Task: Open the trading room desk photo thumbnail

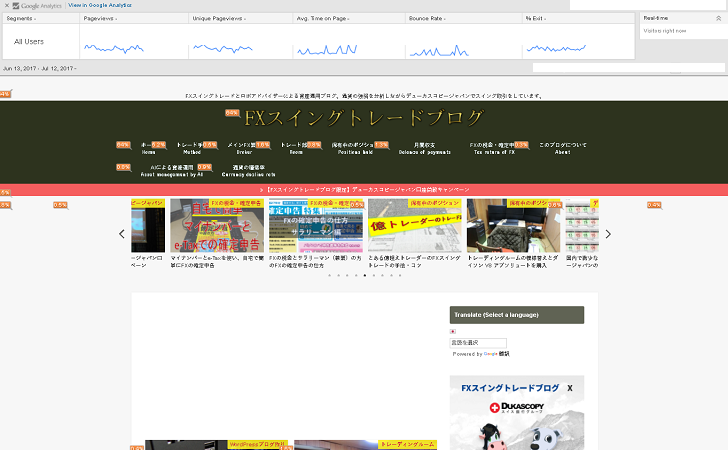Action: coord(514,226)
